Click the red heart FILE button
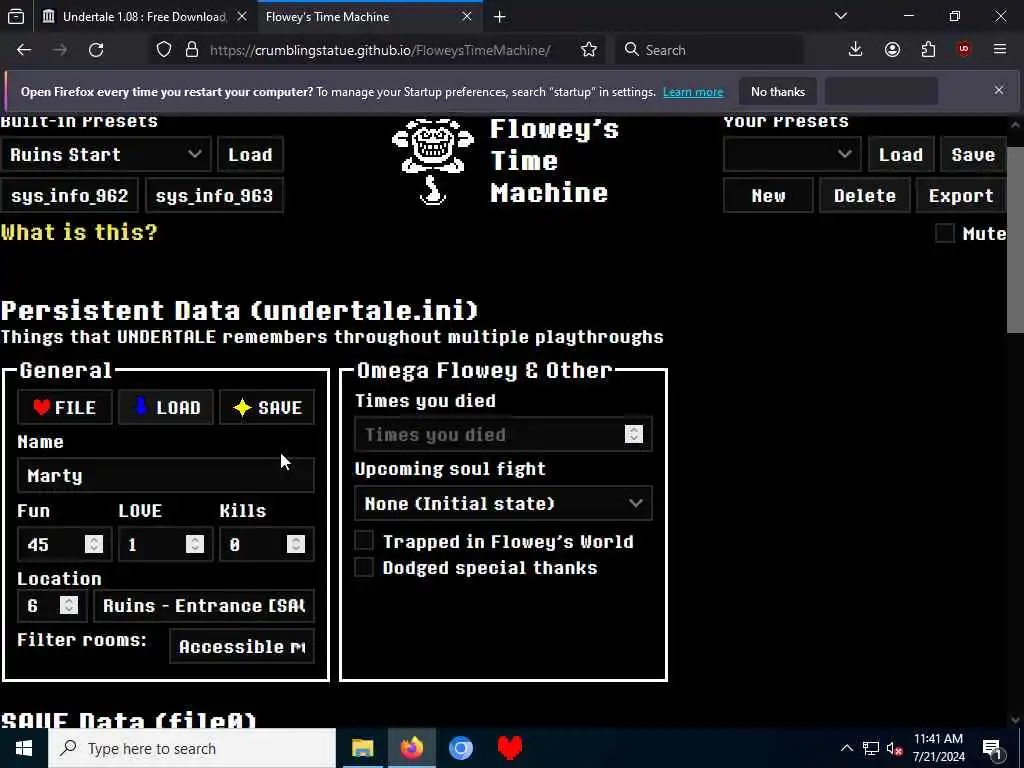 65,408
